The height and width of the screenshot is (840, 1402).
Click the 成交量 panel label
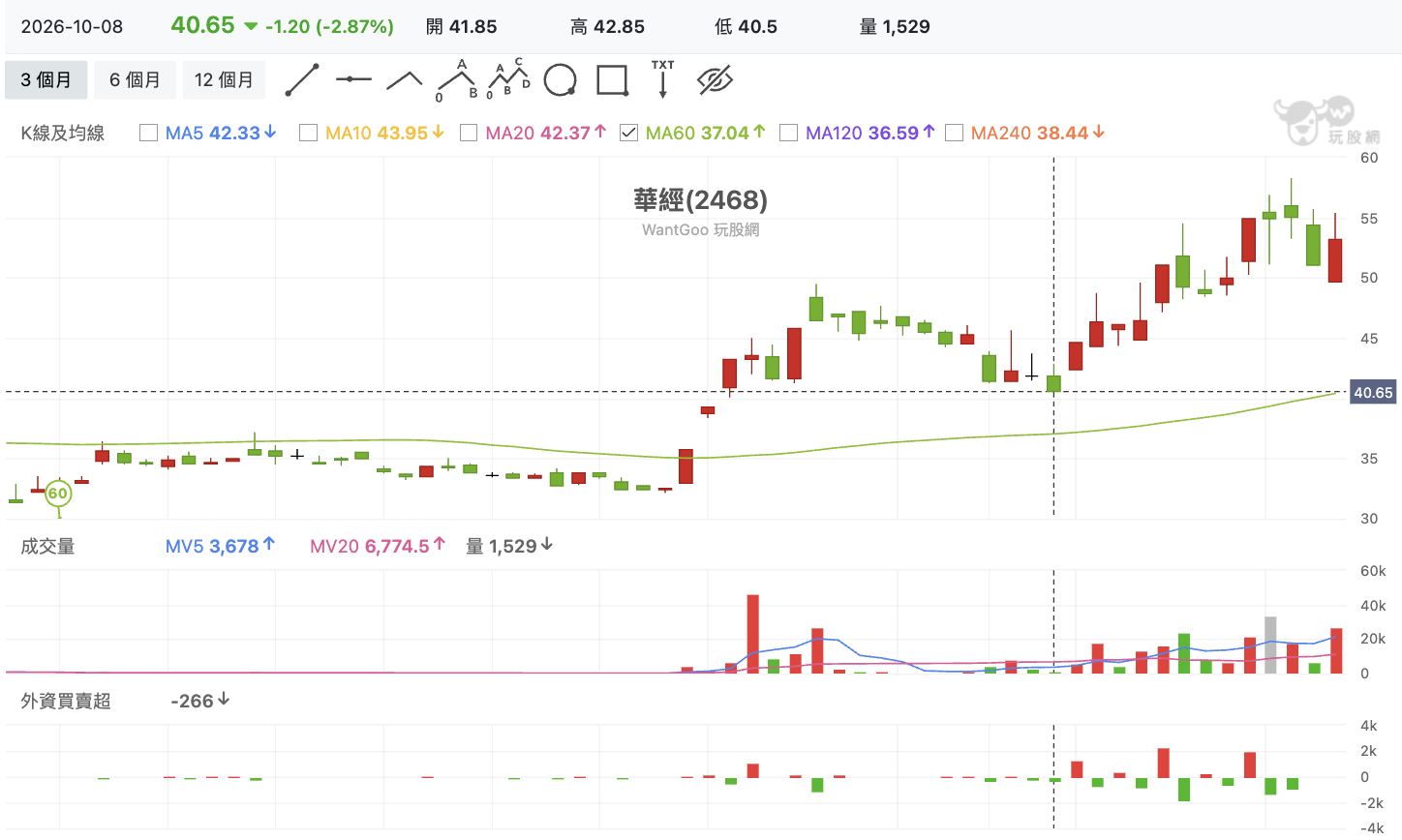47,547
